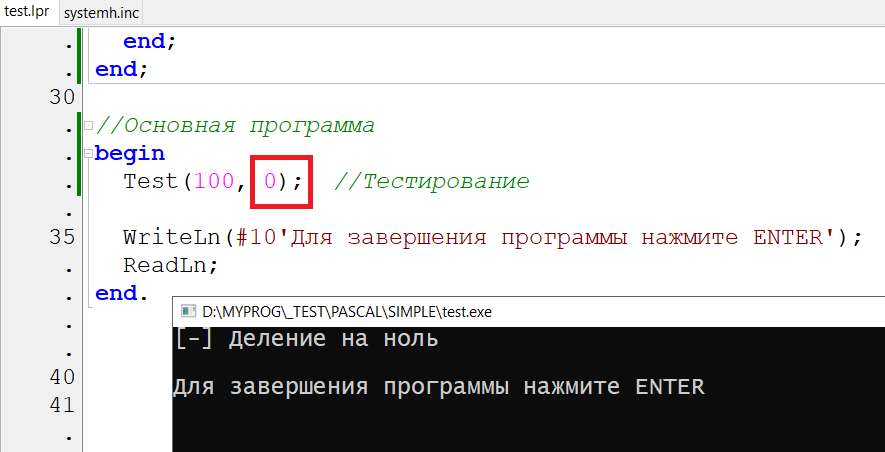Collapse the 'Основная программа' comment fold

(x=88, y=126)
